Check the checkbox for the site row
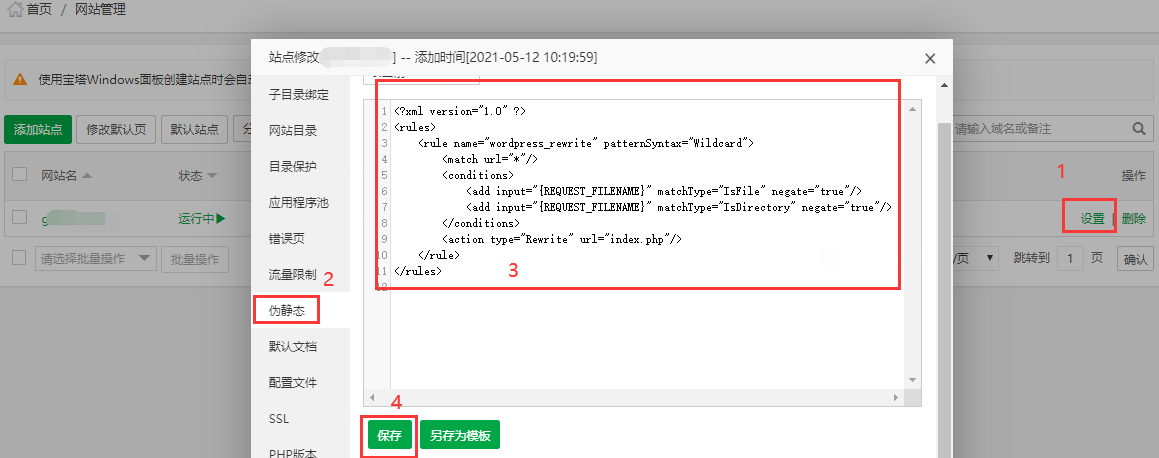The image size is (1159, 458). point(20,218)
